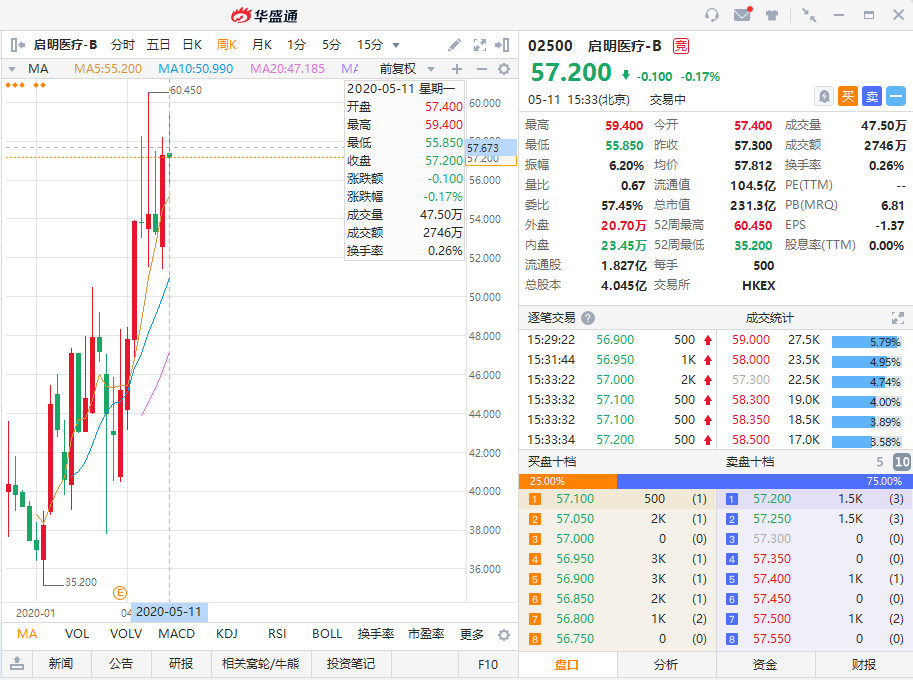Click the 25.00% buy ratio bar
This screenshot has width=913, height=680.
pyautogui.click(x=568, y=481)
